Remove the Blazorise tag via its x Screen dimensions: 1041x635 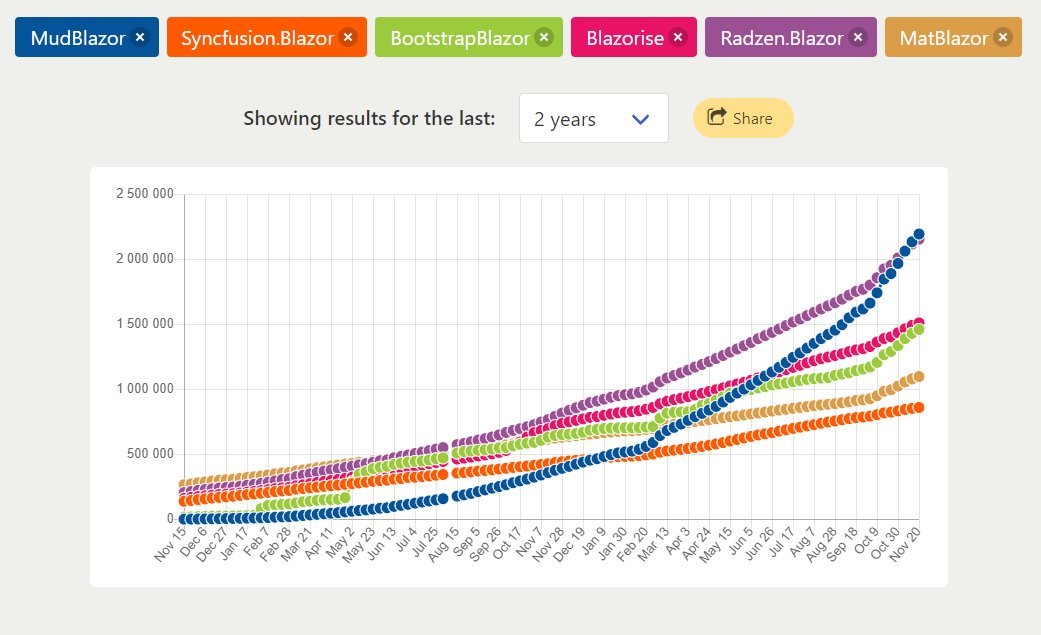tap(678, 37)
